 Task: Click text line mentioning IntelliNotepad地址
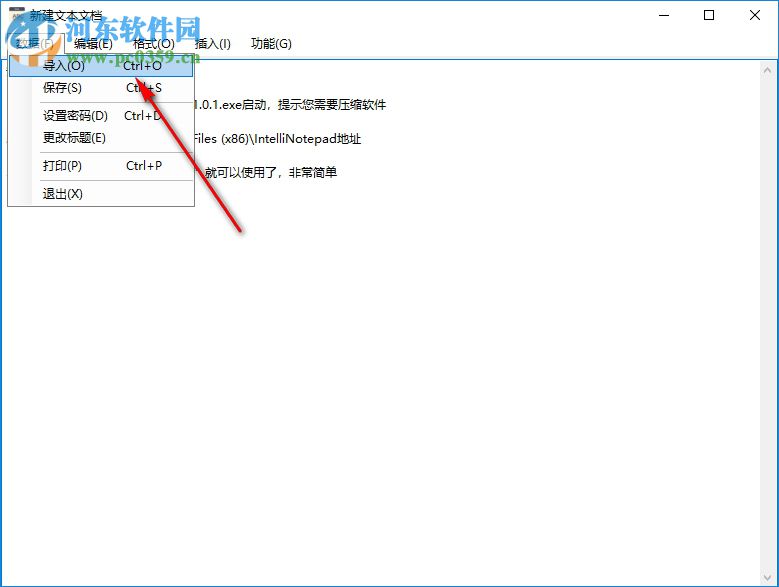tap(277, 139)
